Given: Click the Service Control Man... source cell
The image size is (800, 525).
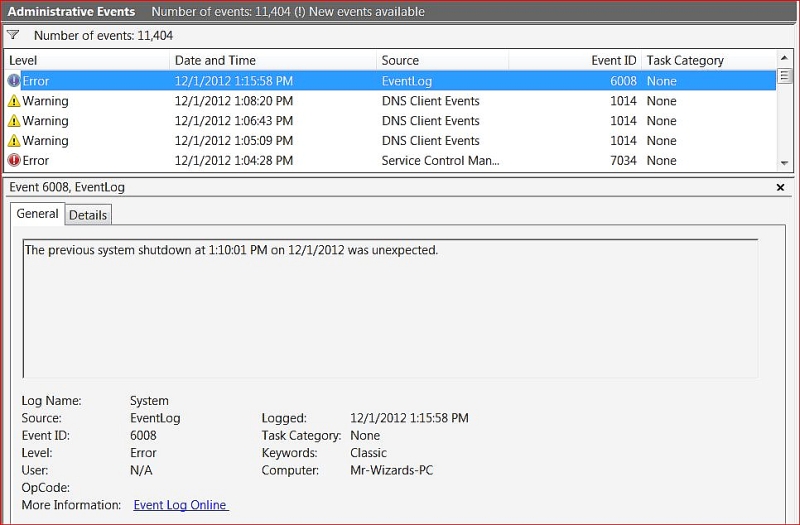Looking at the screenshot, I should click(x=440, y=160).
